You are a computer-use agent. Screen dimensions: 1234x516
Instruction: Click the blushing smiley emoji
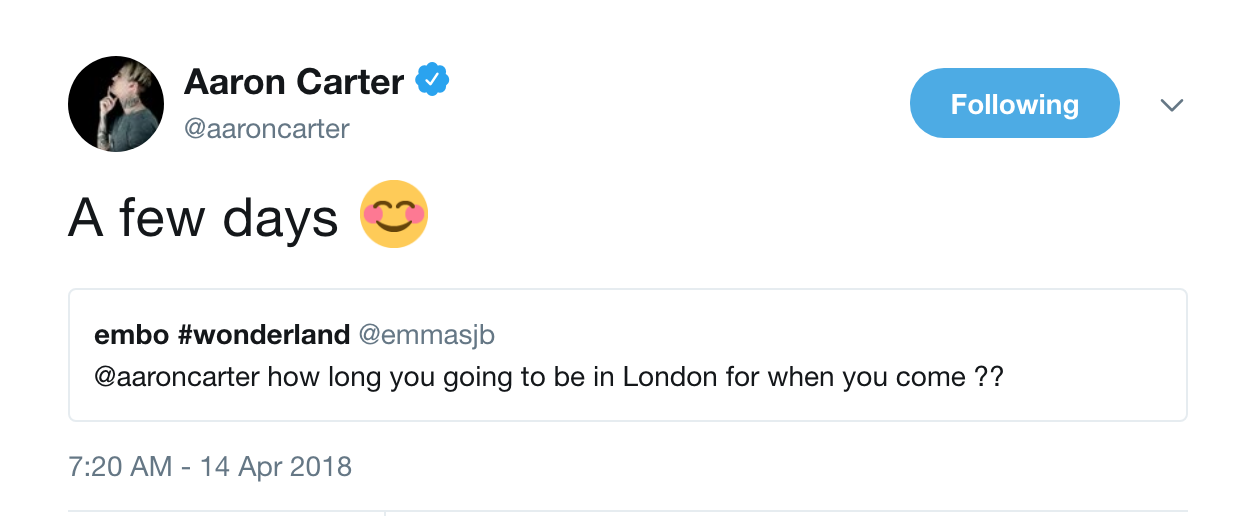(x=394, y=215)
